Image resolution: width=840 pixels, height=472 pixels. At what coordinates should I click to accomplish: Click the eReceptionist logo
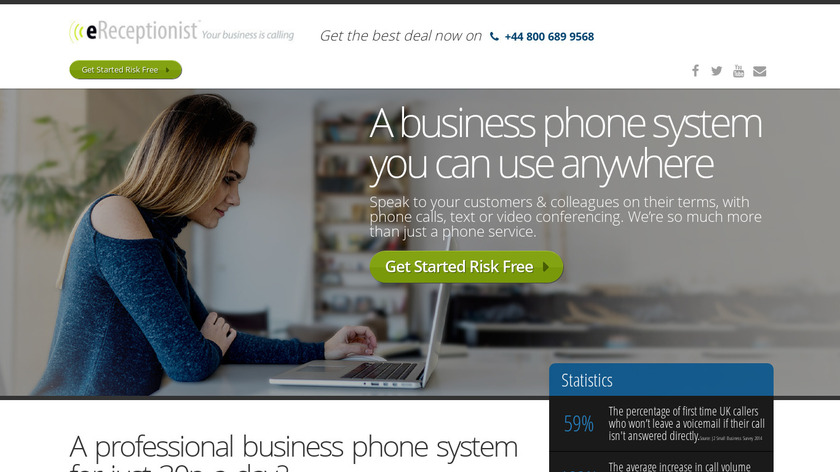click(x=134, y=31)
